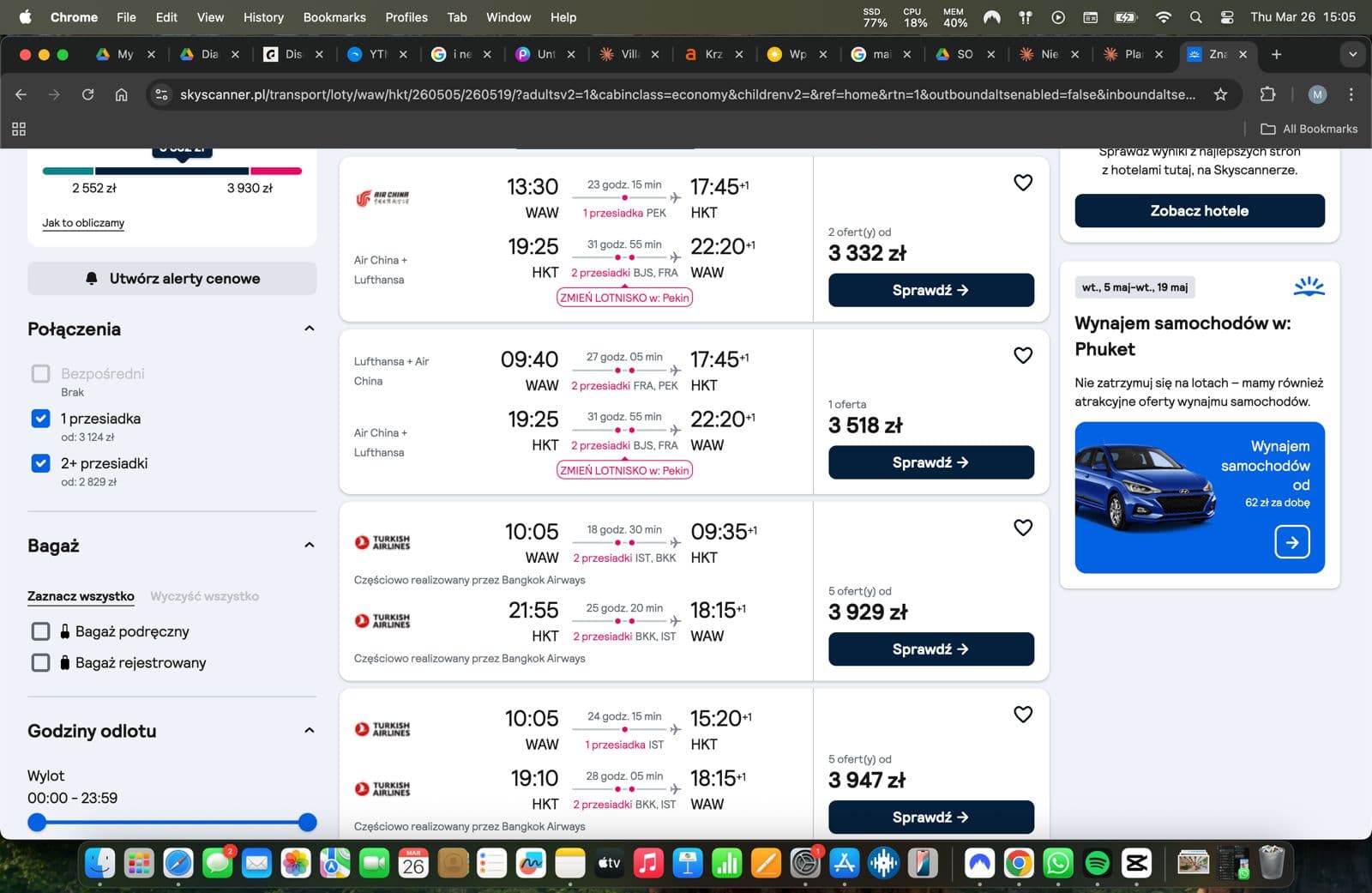Click Sprawdź for the 3 332 zł offer
This screenshot has height=893, width=1372.
(930, 290)
